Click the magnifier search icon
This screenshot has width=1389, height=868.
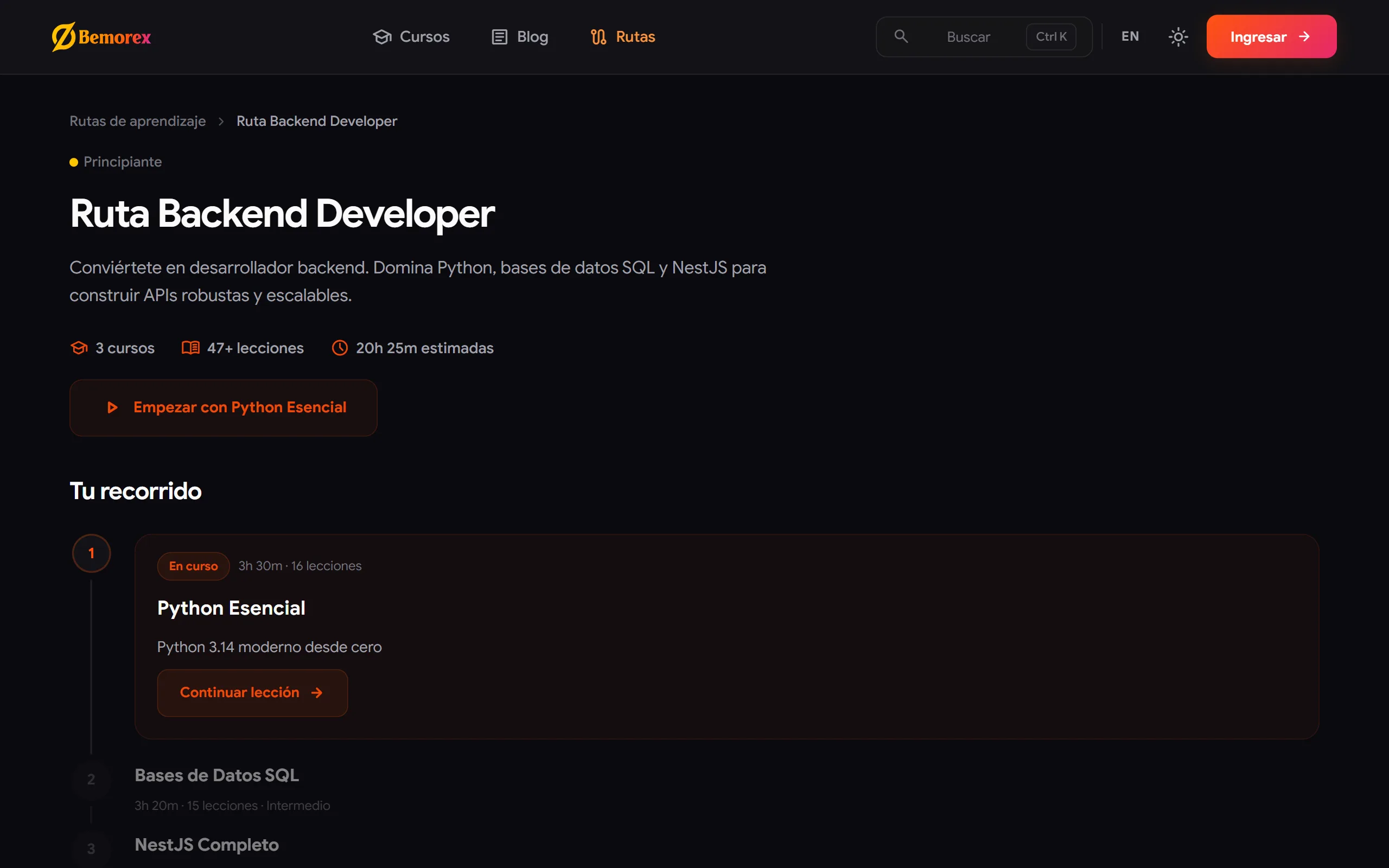tap(901, 36)
